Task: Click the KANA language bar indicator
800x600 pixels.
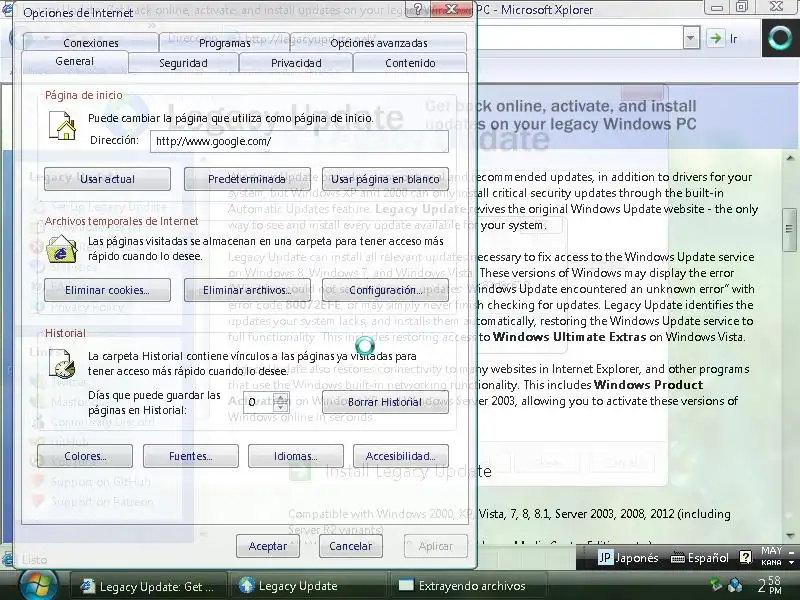Action: [771, 562]
